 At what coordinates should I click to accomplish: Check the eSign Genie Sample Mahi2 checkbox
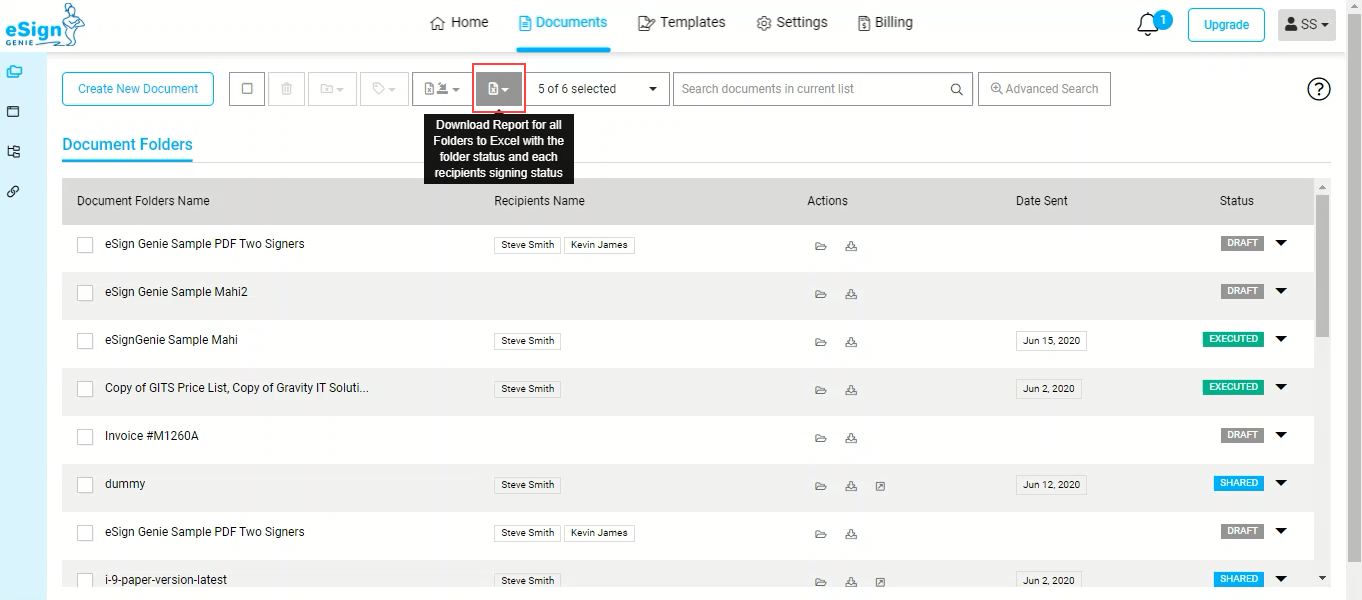[85, 293]
